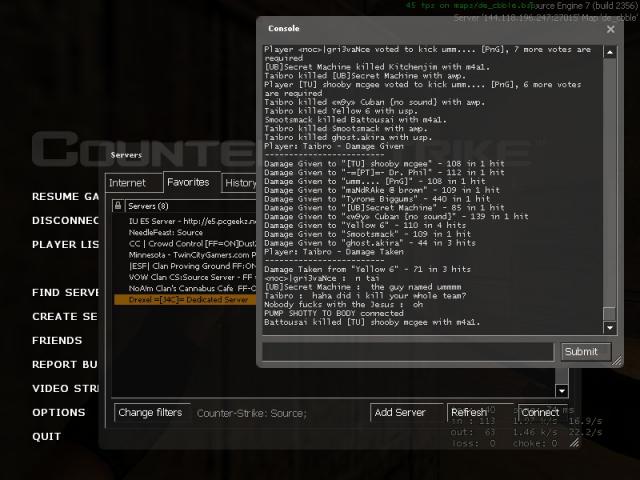Open Report Bug from main menu
Image resolution: width=640 pixels, height=480 pixels.
[65, 364]
